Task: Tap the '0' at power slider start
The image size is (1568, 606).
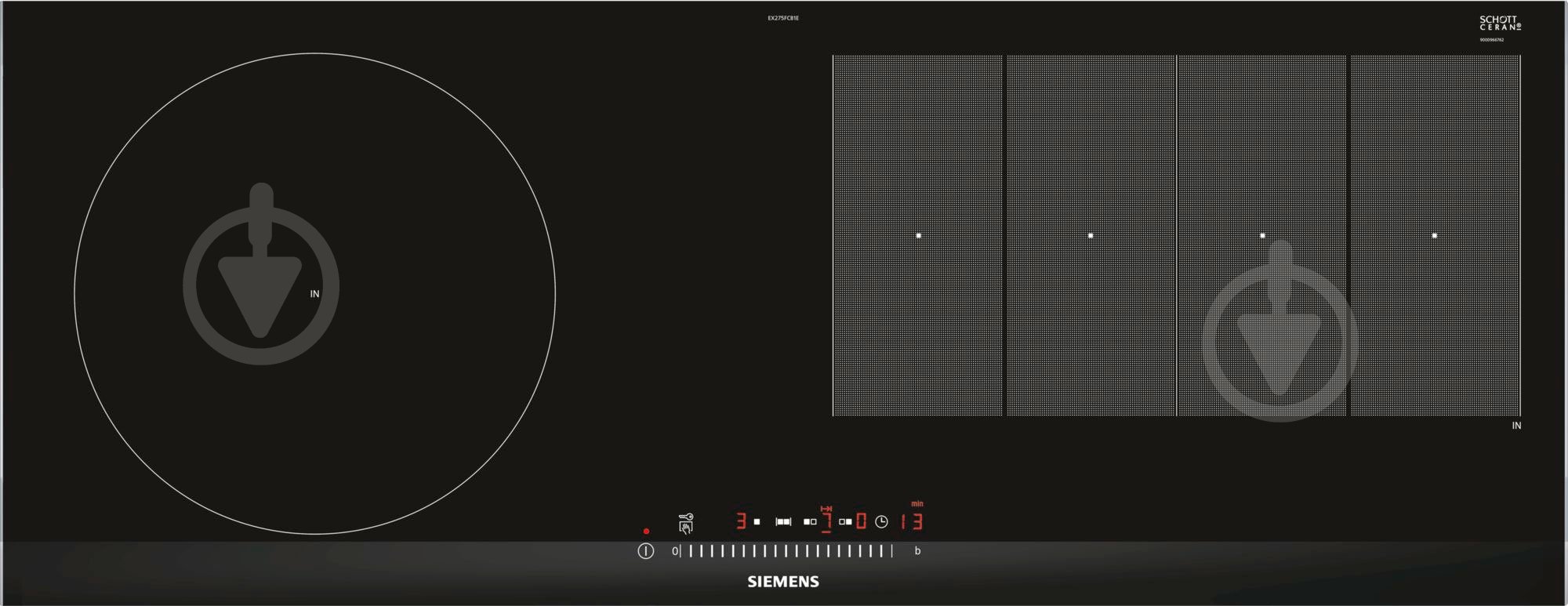Action: 674,551
